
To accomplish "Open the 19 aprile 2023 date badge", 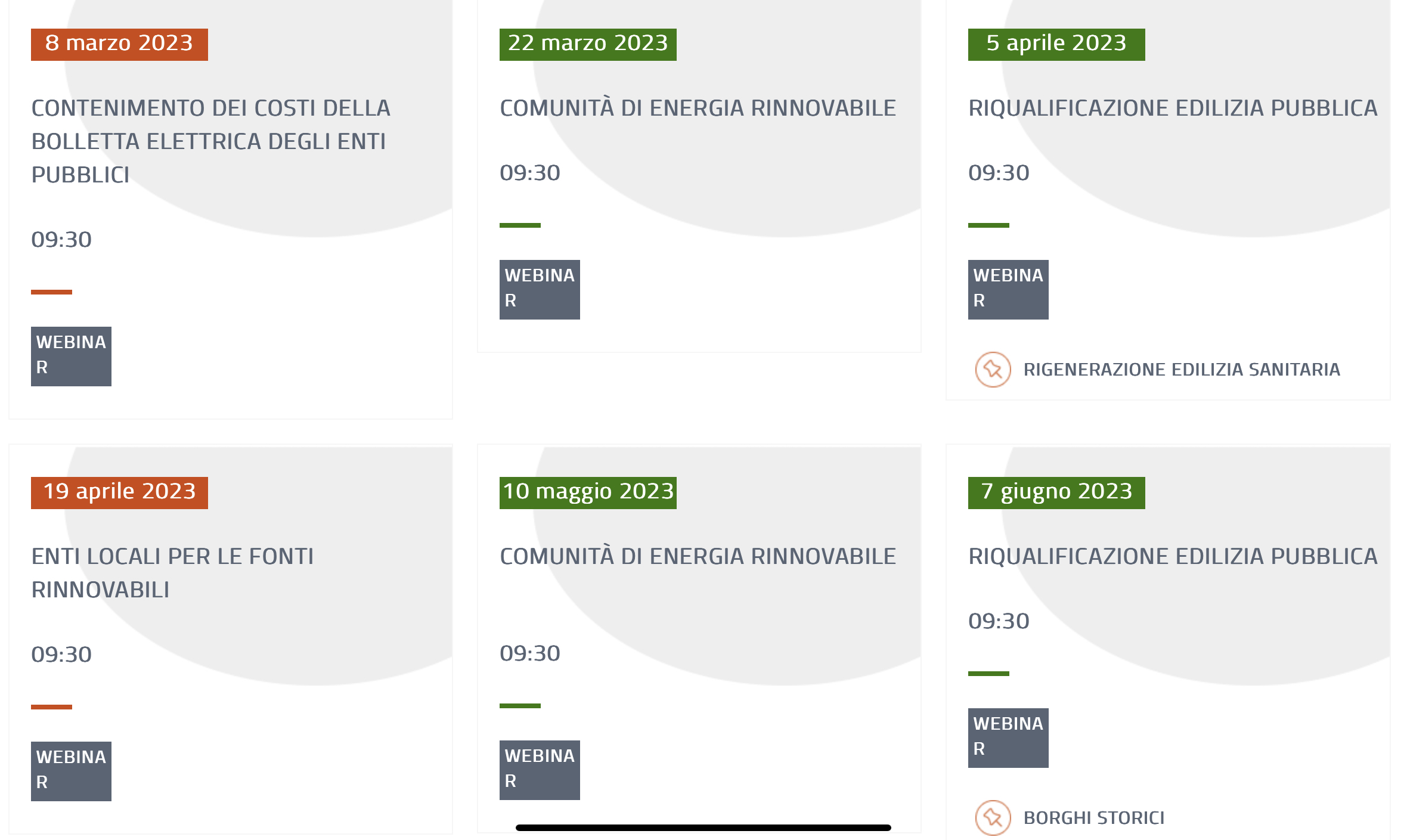I will click(119, 492).
